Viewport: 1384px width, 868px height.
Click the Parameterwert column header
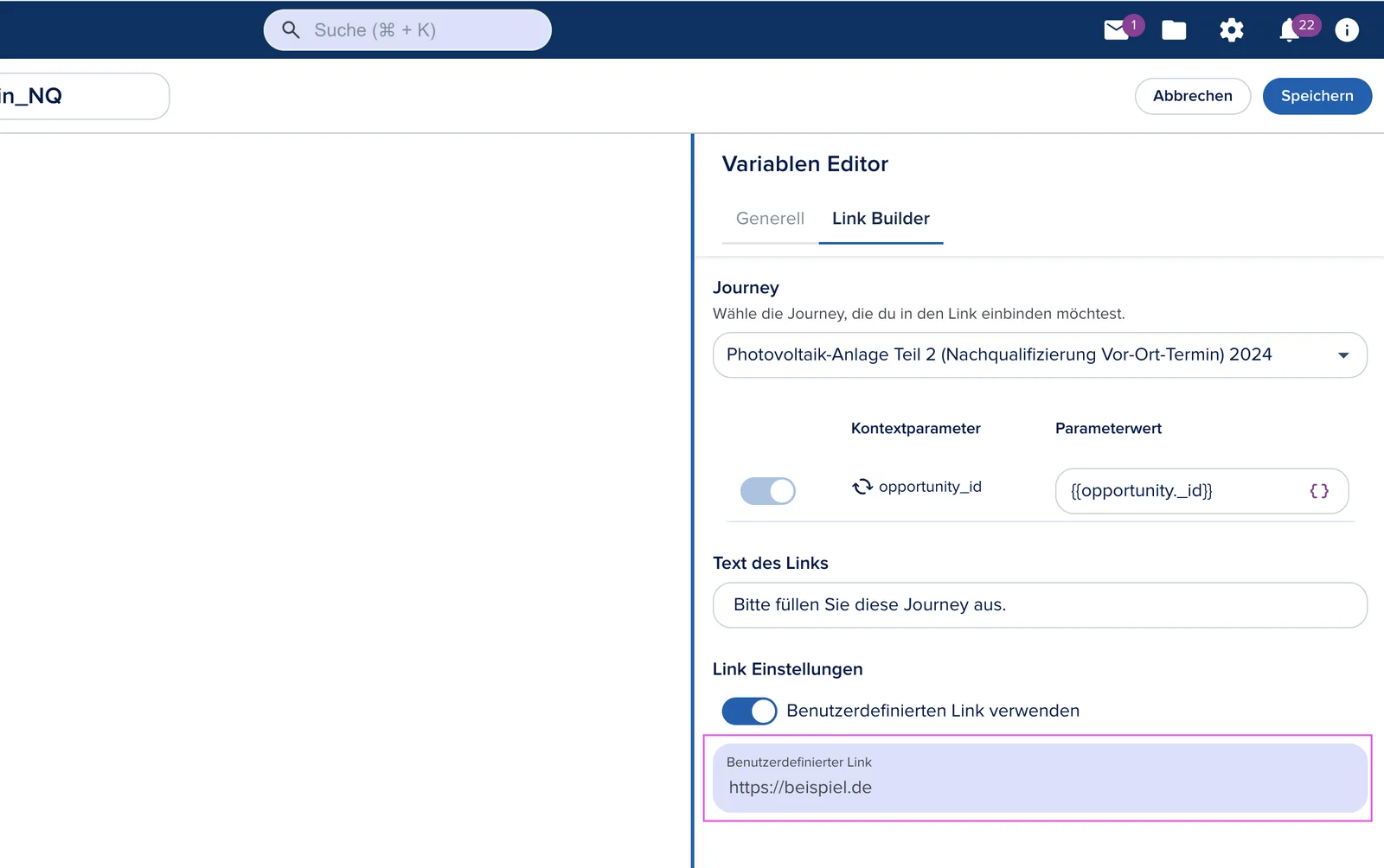pyautogui.click(x=1108, y=429)
